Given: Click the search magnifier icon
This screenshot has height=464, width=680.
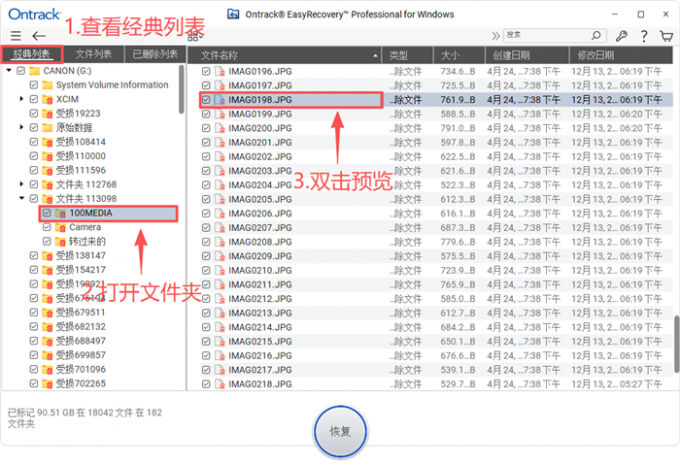Looking at the screenshot, I should pos(596,35).
